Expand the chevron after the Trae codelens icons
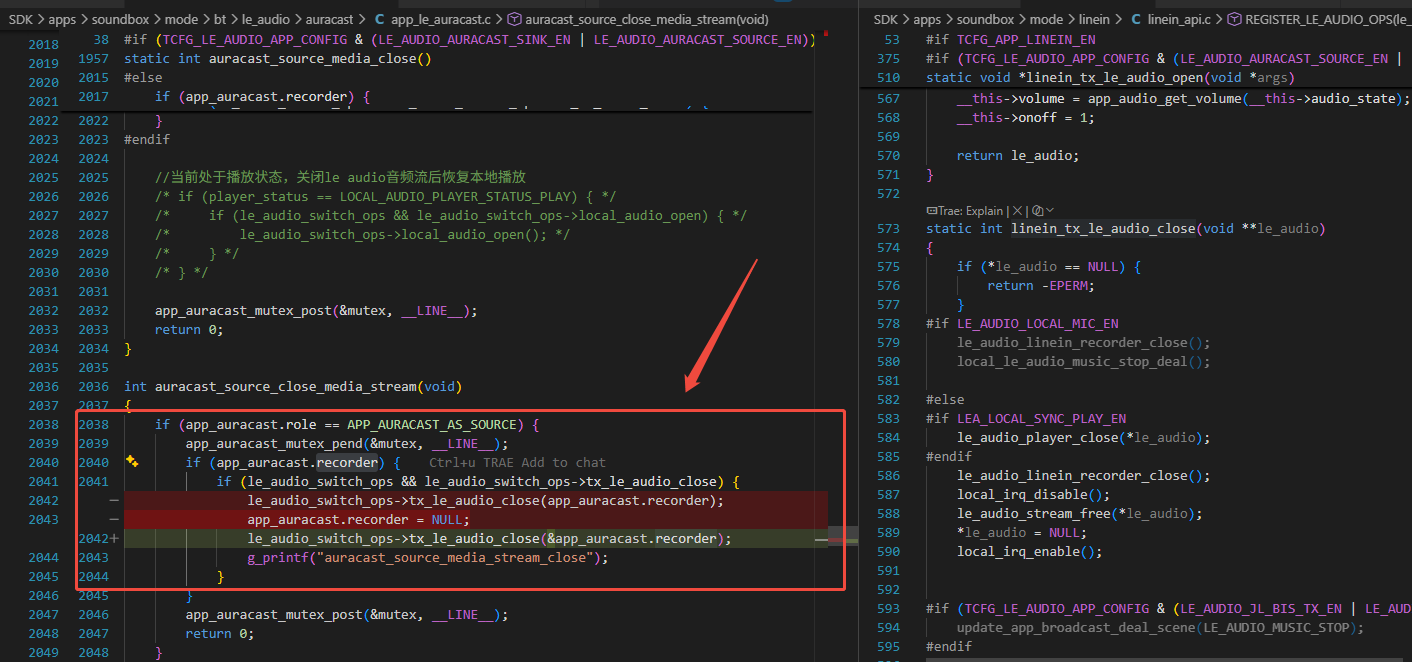 click(1049, 211)
